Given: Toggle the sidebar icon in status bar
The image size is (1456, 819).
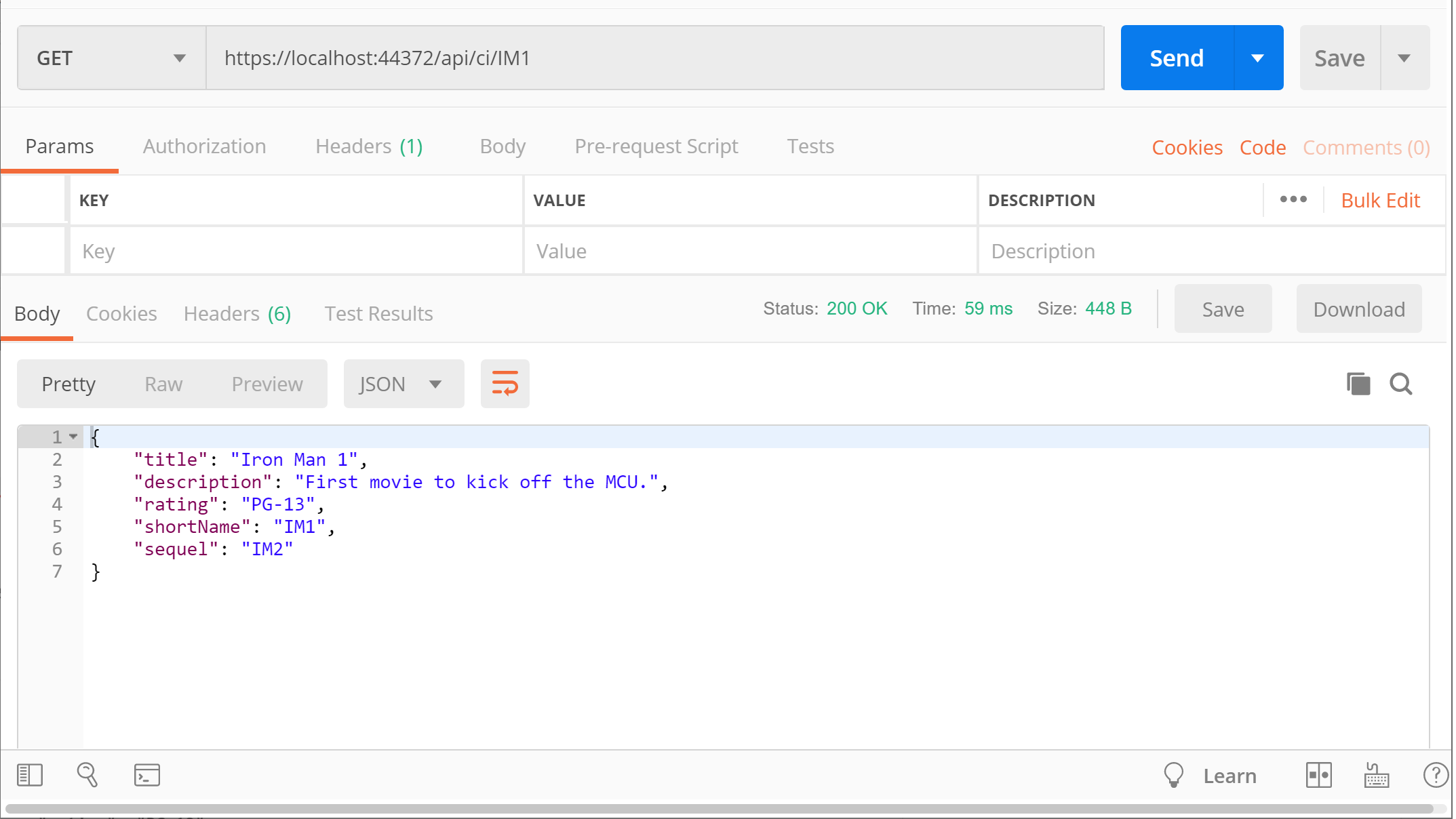Looking at the screenshot, I should 30,775.
